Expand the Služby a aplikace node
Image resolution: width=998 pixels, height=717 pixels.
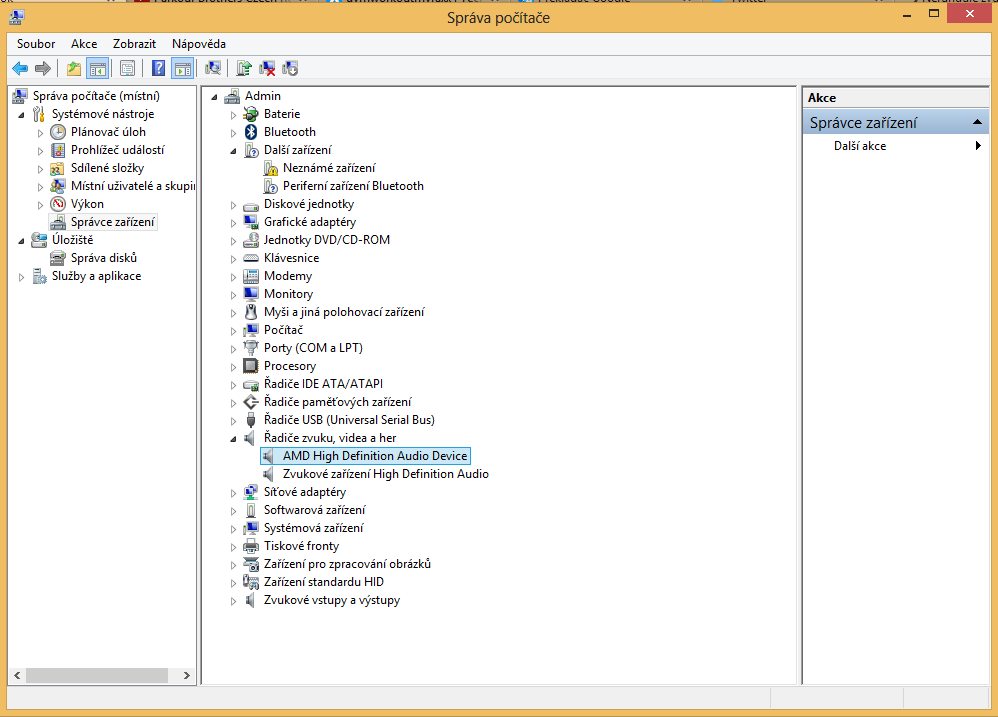(22, 277)
